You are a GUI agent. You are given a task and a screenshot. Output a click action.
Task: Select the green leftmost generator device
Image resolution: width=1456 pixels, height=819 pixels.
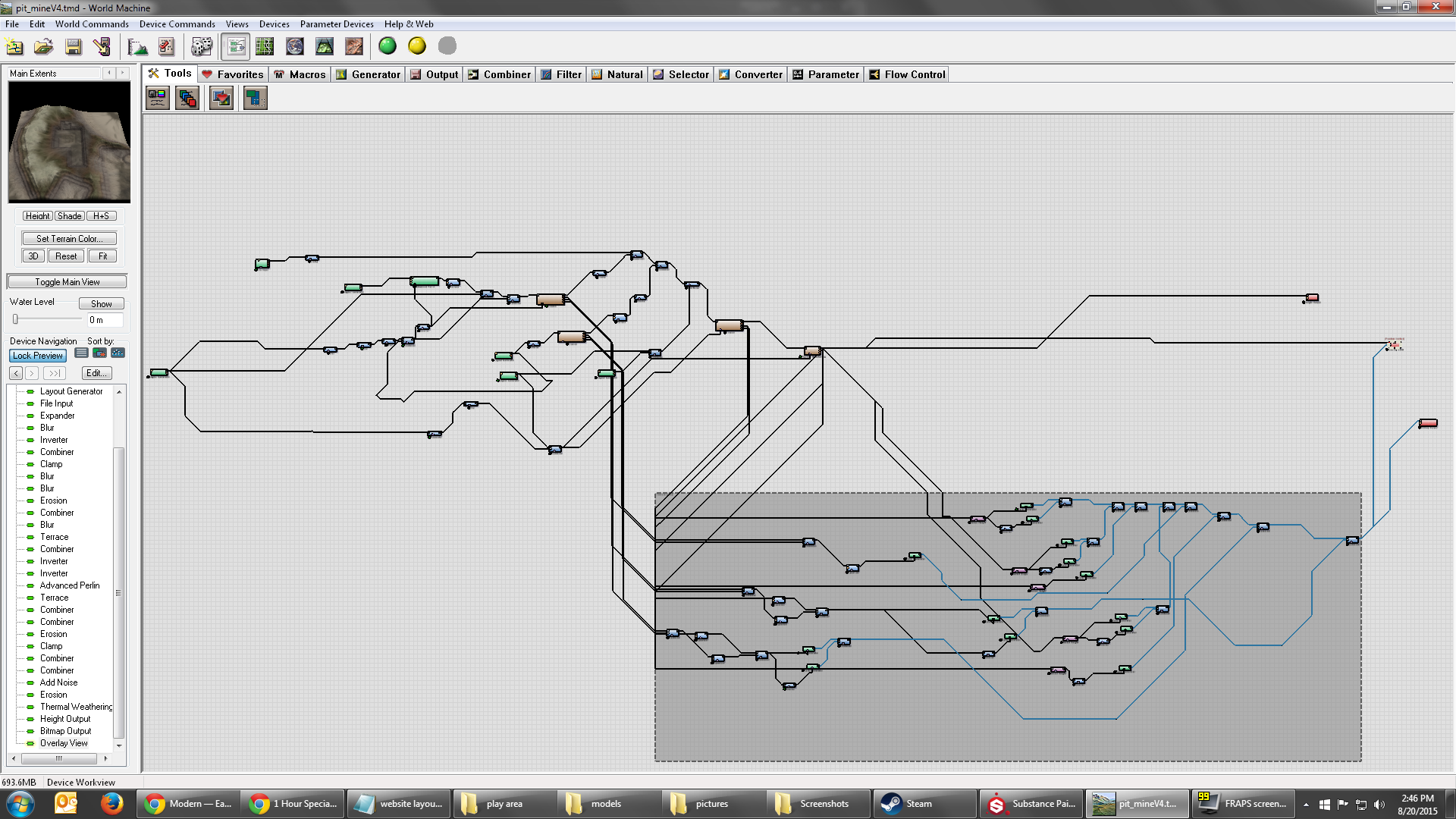(x=159, y=372)
